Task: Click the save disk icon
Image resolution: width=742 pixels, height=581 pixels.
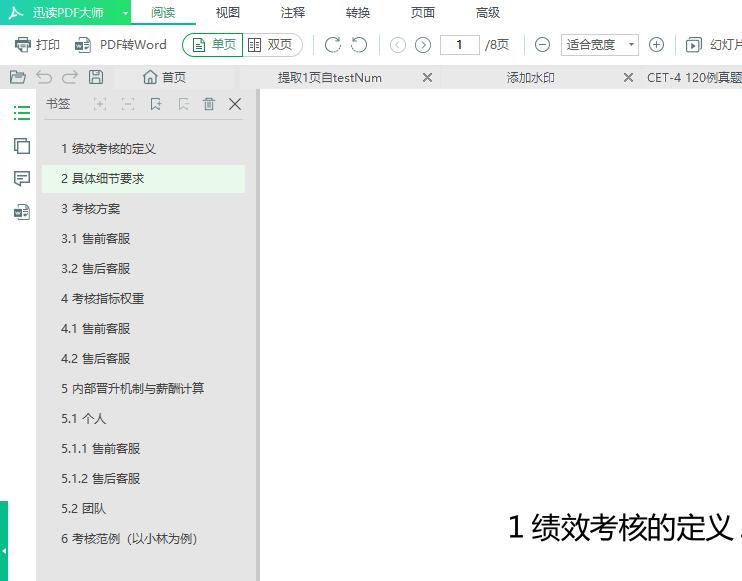Action: point(96,77)
